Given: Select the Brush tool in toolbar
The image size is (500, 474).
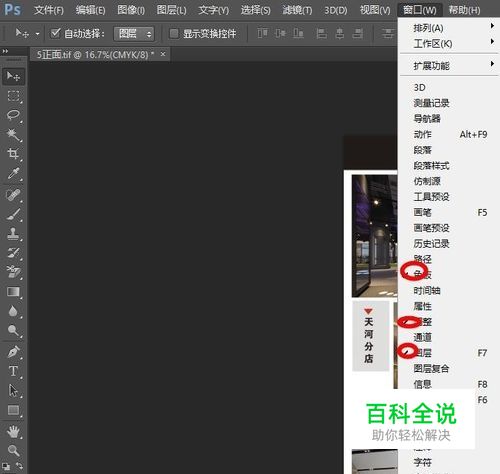Looking at the screenshot, I should [13, 214].
